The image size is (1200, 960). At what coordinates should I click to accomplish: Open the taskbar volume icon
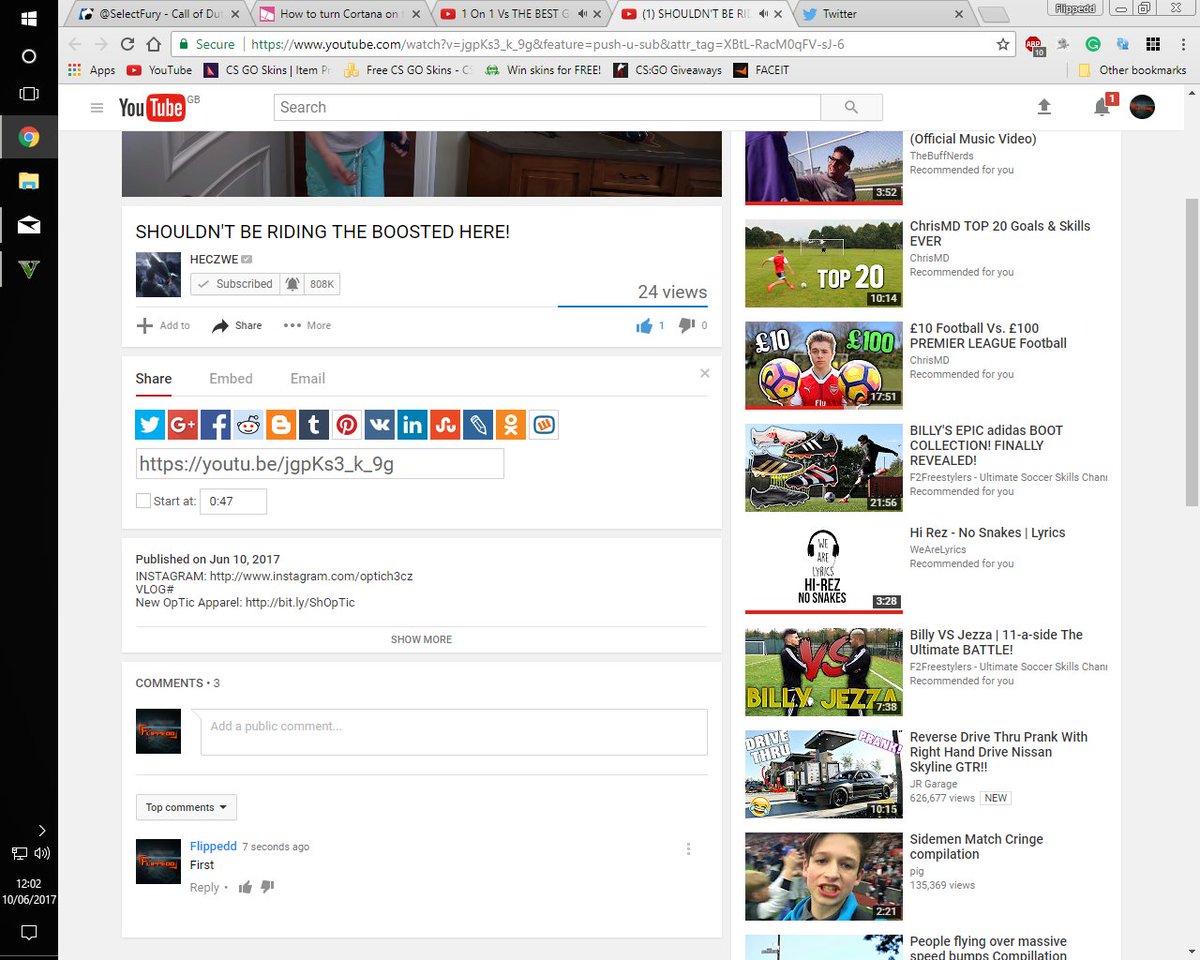click(42, 853)
